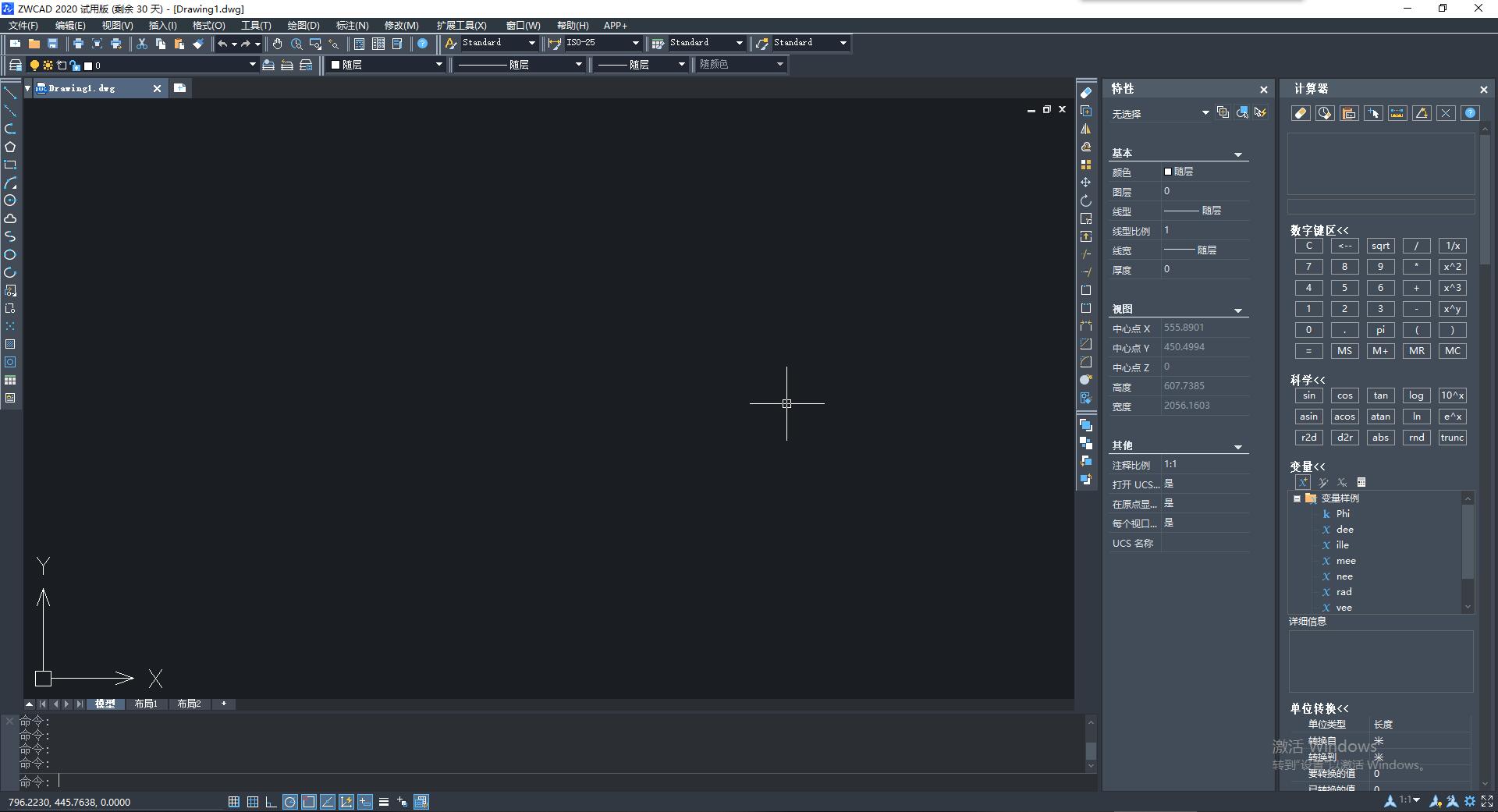Toggle Ortho mode in status bar
The height and width of the screenshot is (812, 1498).
[271, 802]
